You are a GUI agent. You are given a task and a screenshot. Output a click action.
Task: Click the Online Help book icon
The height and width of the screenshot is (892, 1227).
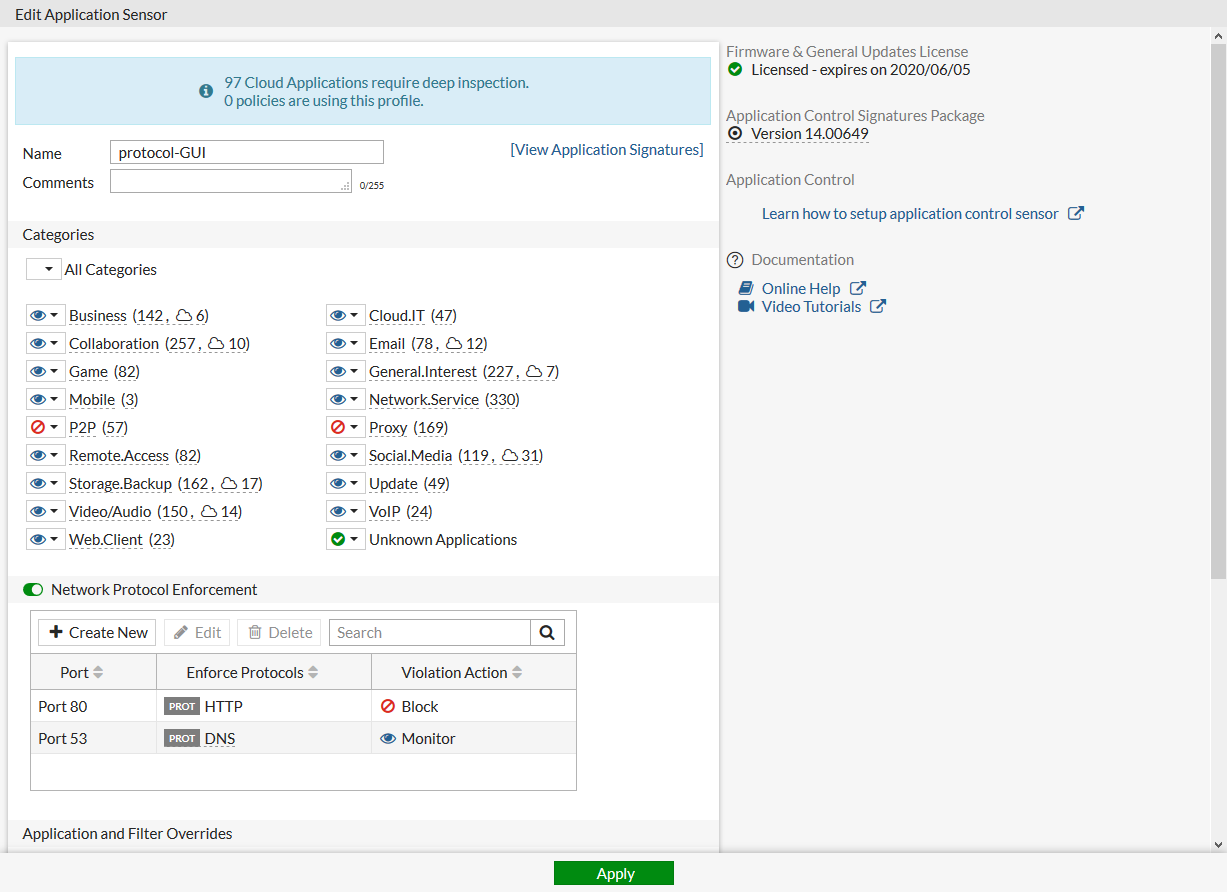coord(746,288)
